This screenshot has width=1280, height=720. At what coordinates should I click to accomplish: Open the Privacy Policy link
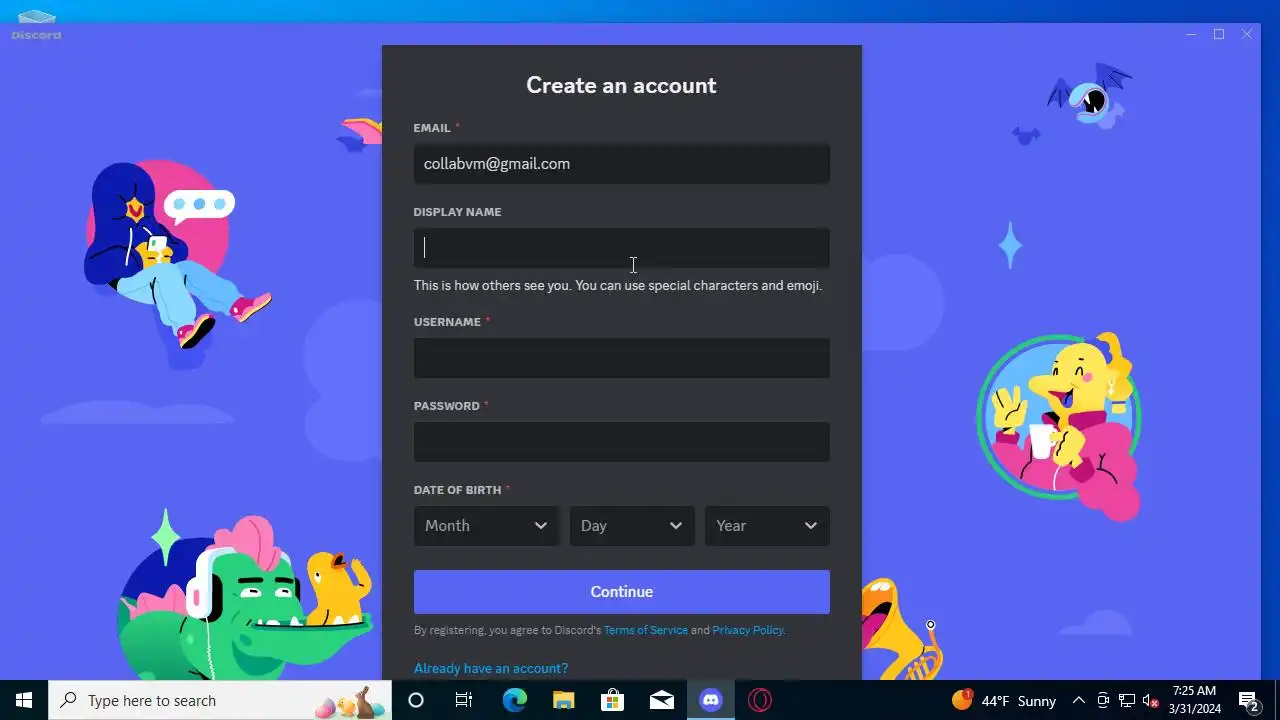pos(747,630)
